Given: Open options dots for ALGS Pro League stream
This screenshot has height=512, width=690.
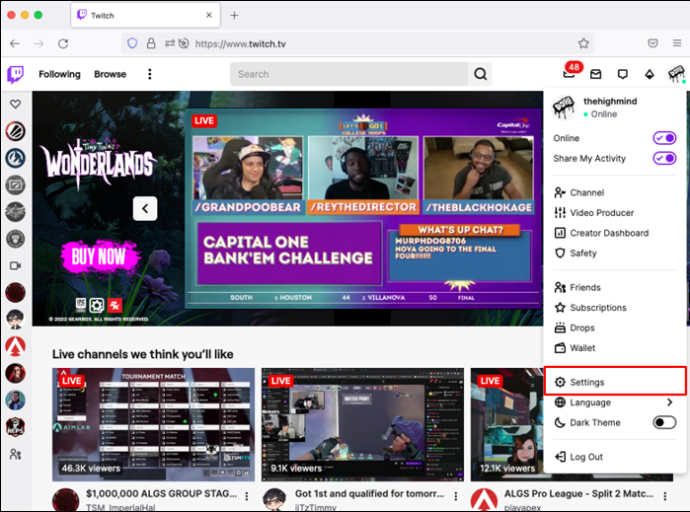Looking at the screenshot, I should 665,496.
